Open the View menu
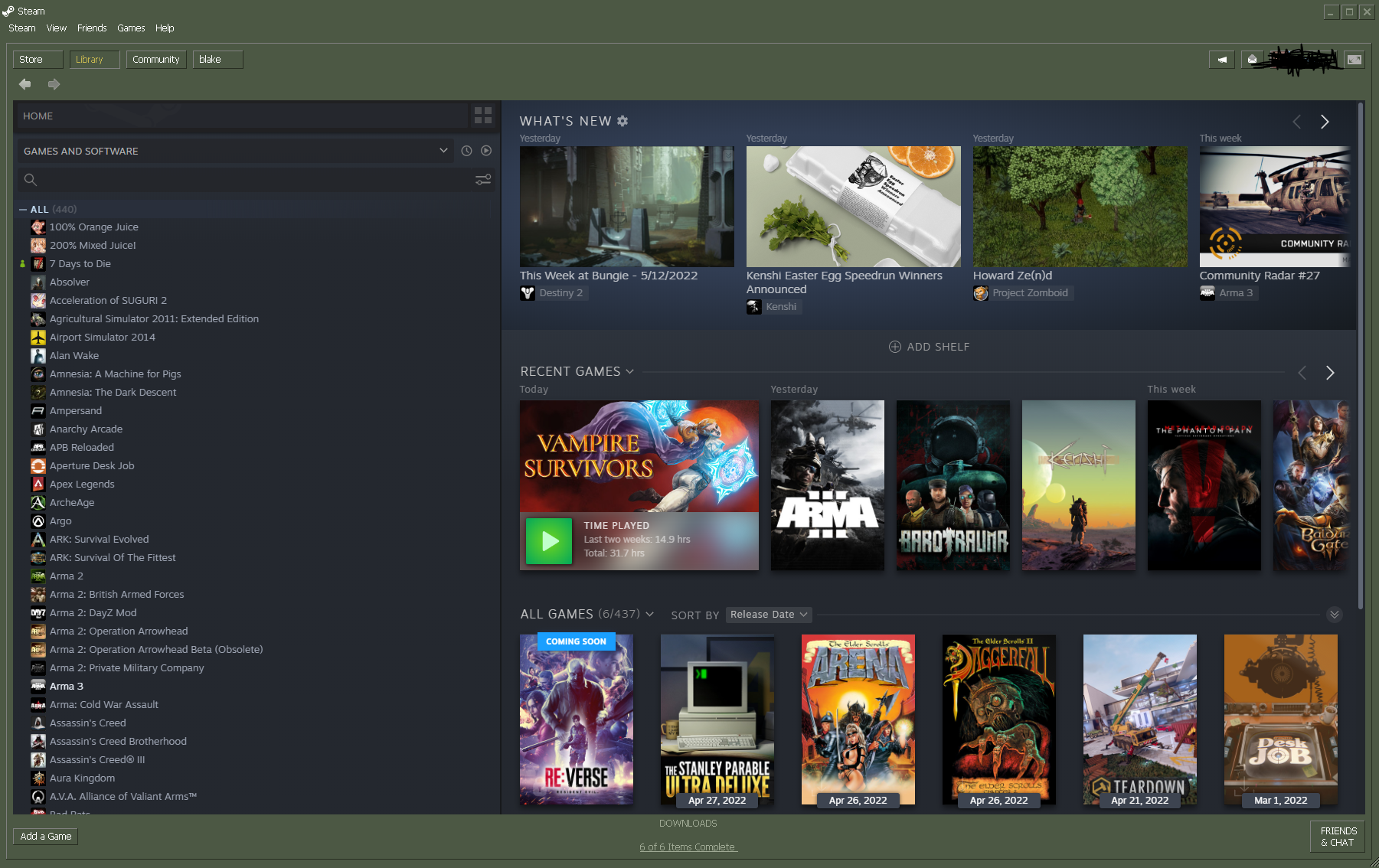Screen dimensions: 1379x868 coord(56,28)
